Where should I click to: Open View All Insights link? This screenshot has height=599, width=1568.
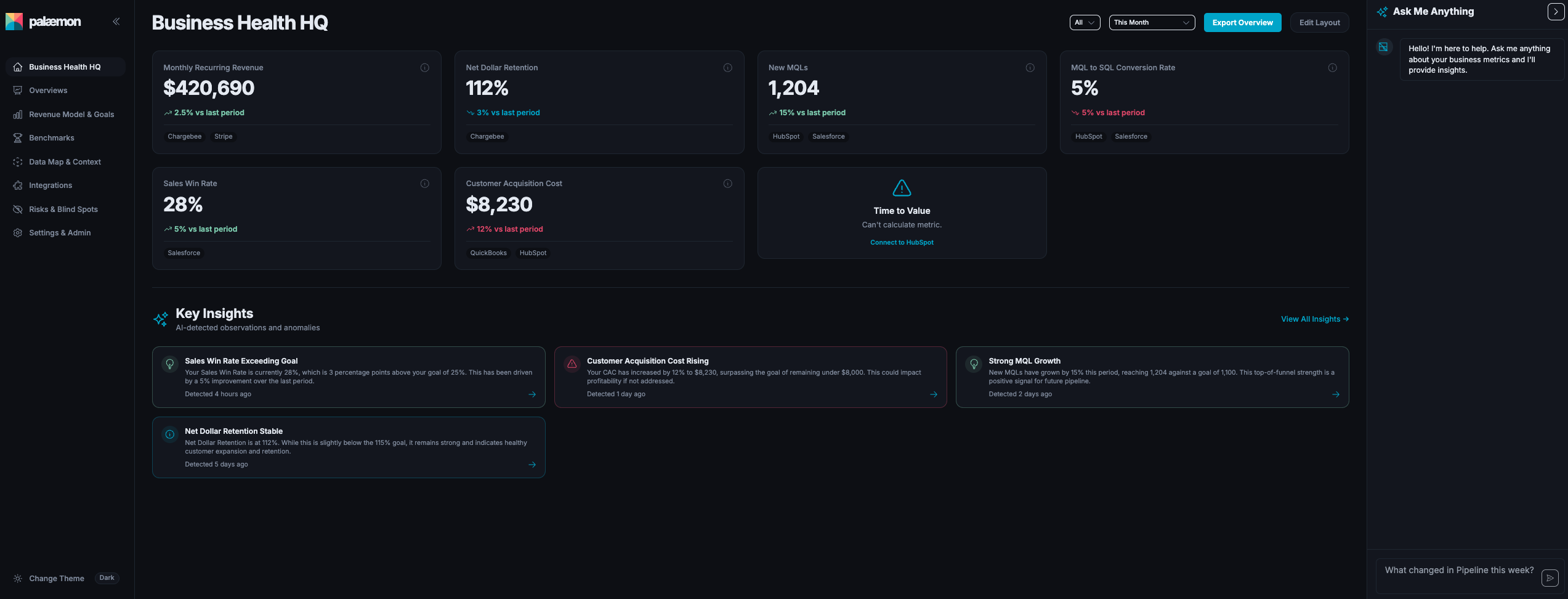coord(1314,319)
